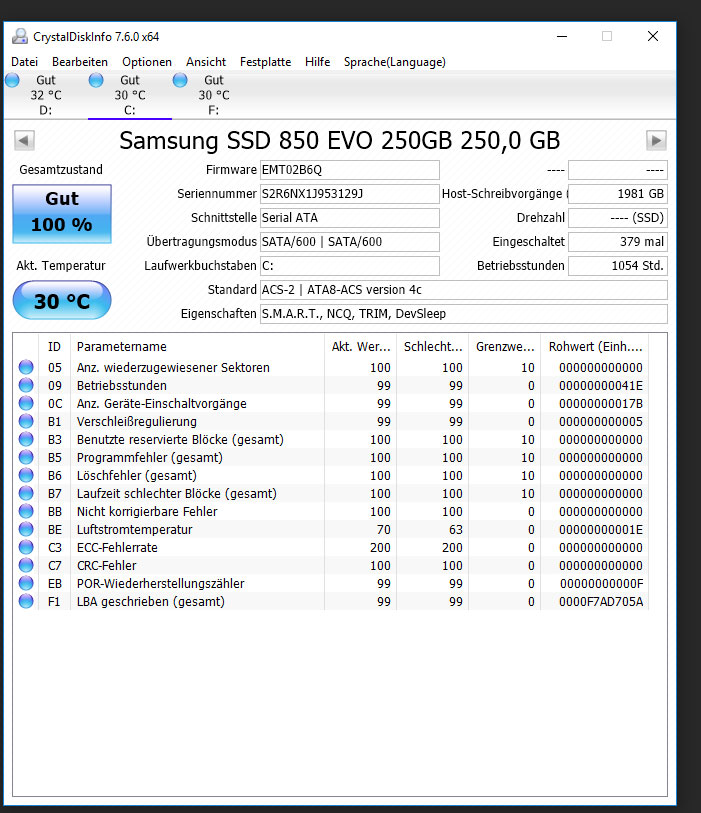Click status orb for attribute 0C row

click(26, 403)
